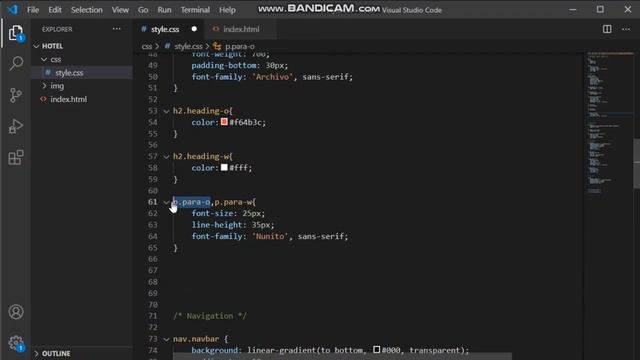Click p.para-o symbol icon in breadcrumb

coord(217,47)
